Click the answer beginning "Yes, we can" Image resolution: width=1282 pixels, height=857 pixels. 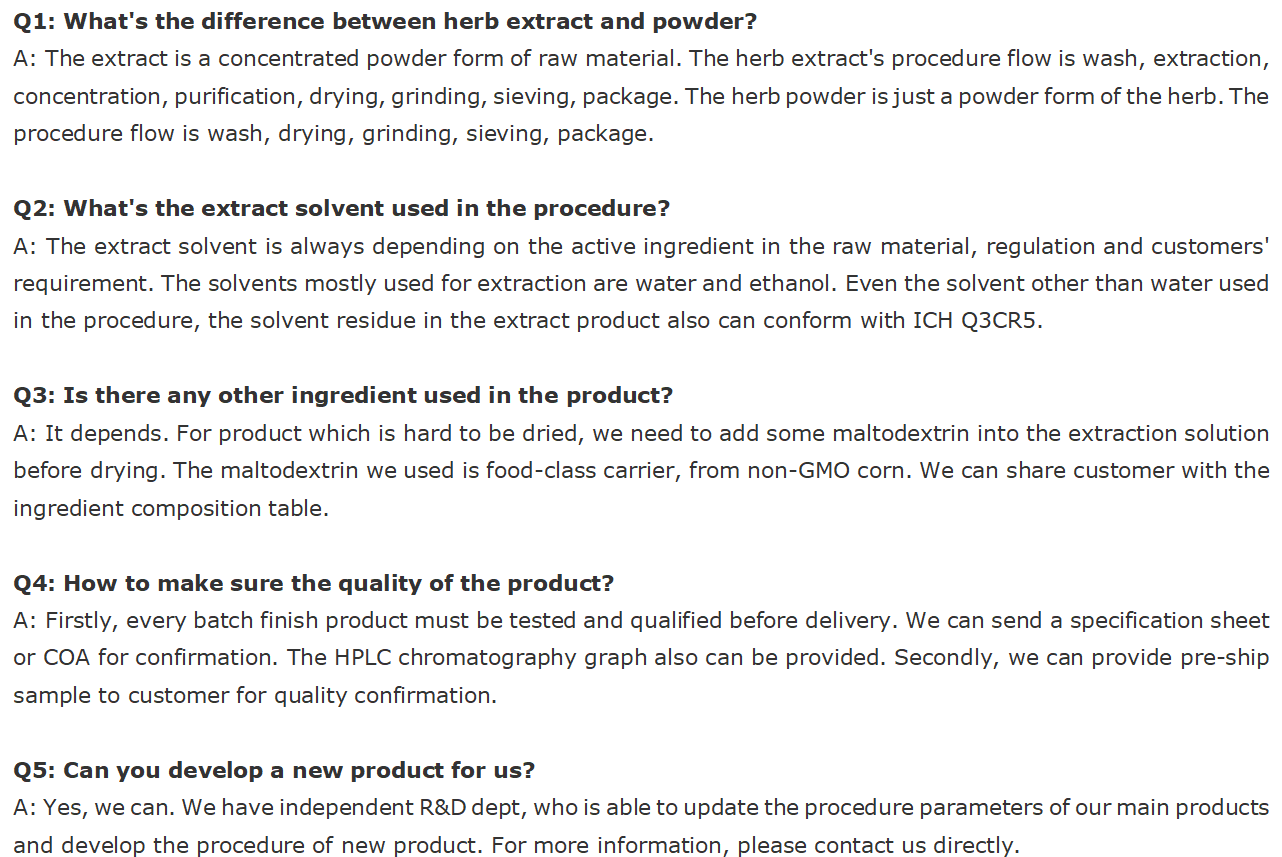pos(640,826)
